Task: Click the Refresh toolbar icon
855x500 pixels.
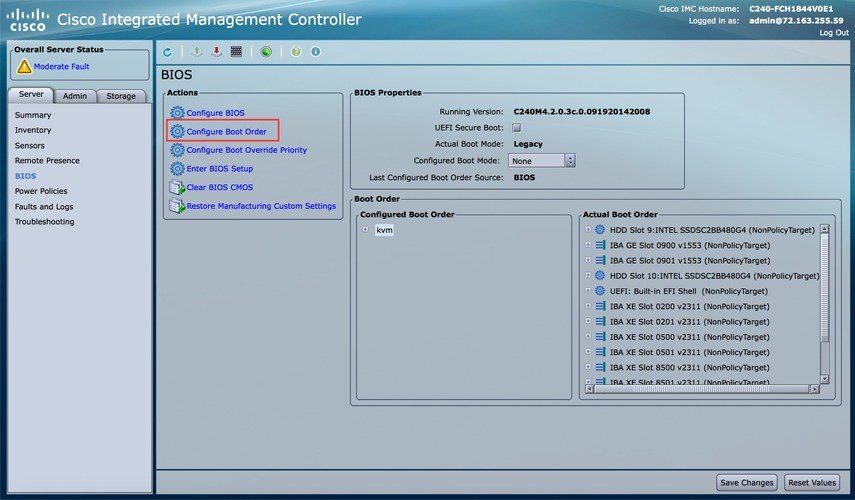Action: [167, 52]
